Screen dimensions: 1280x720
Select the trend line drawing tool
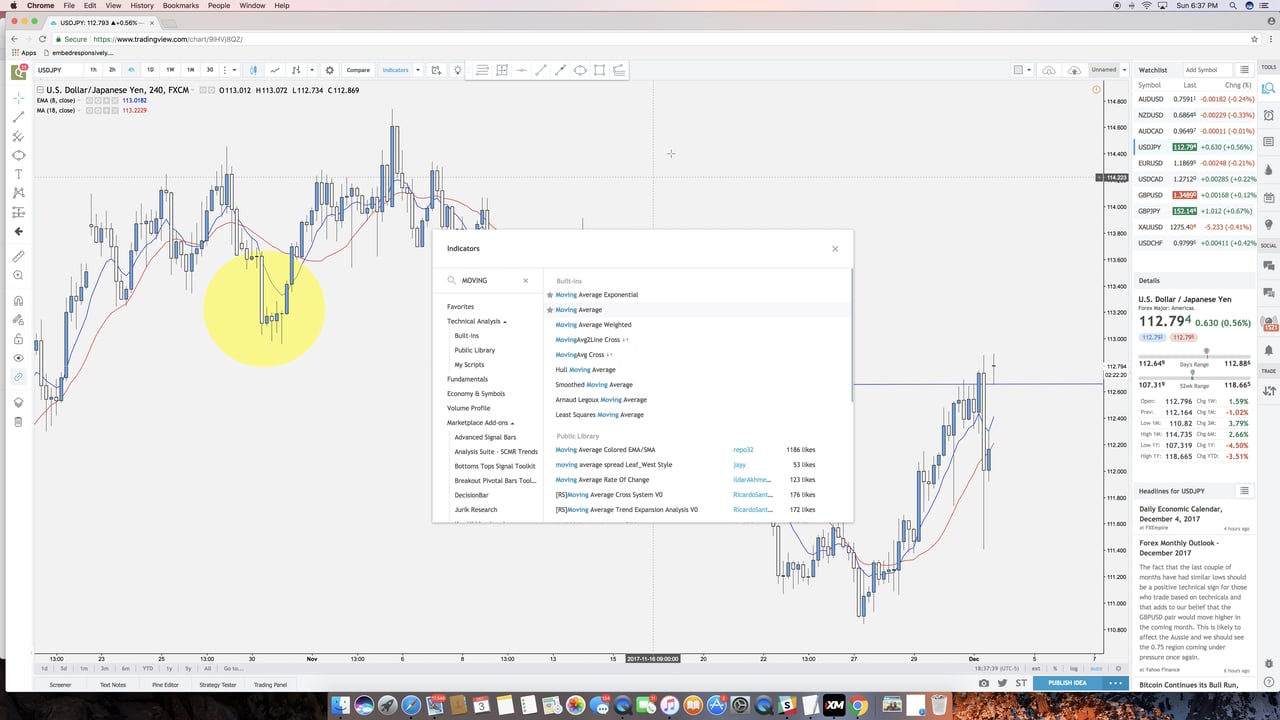18,117
